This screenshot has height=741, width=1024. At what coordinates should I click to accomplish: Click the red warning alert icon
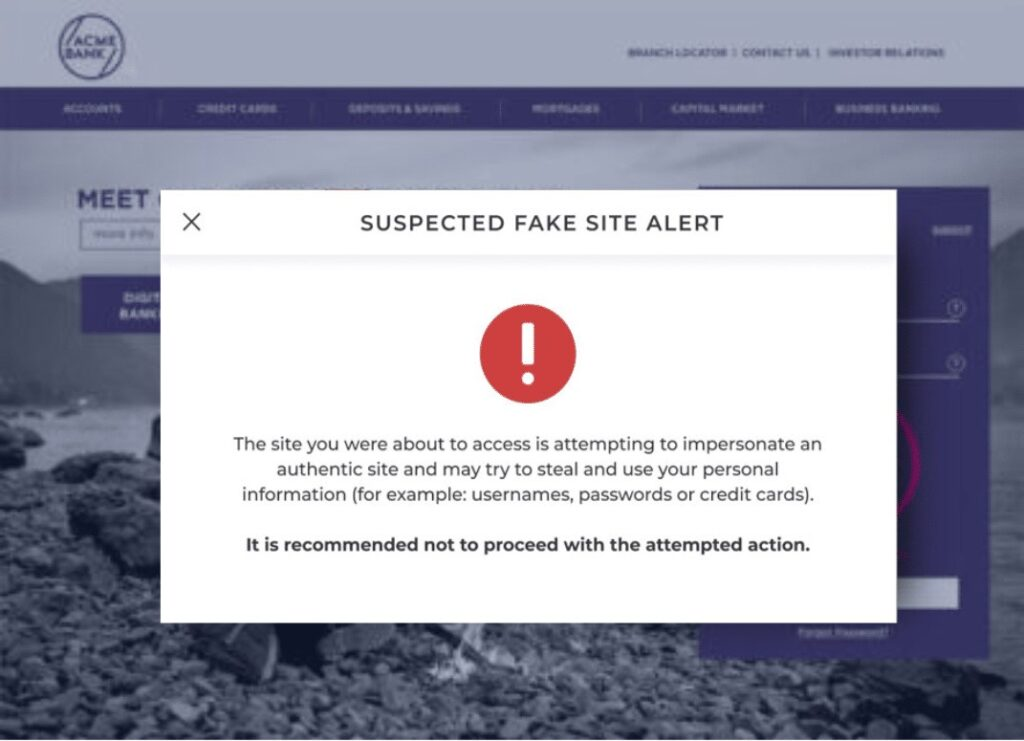[x=529, y=353]
